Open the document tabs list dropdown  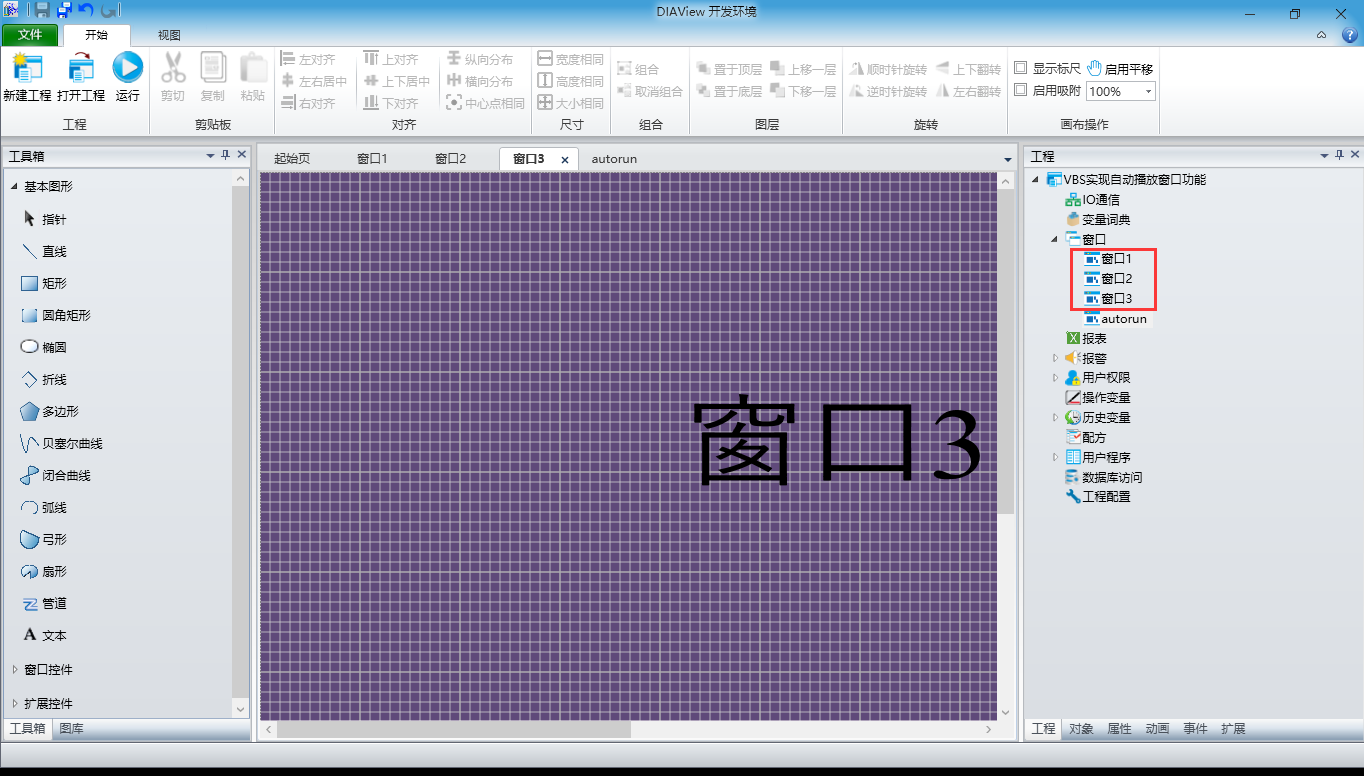[1007, 160]
